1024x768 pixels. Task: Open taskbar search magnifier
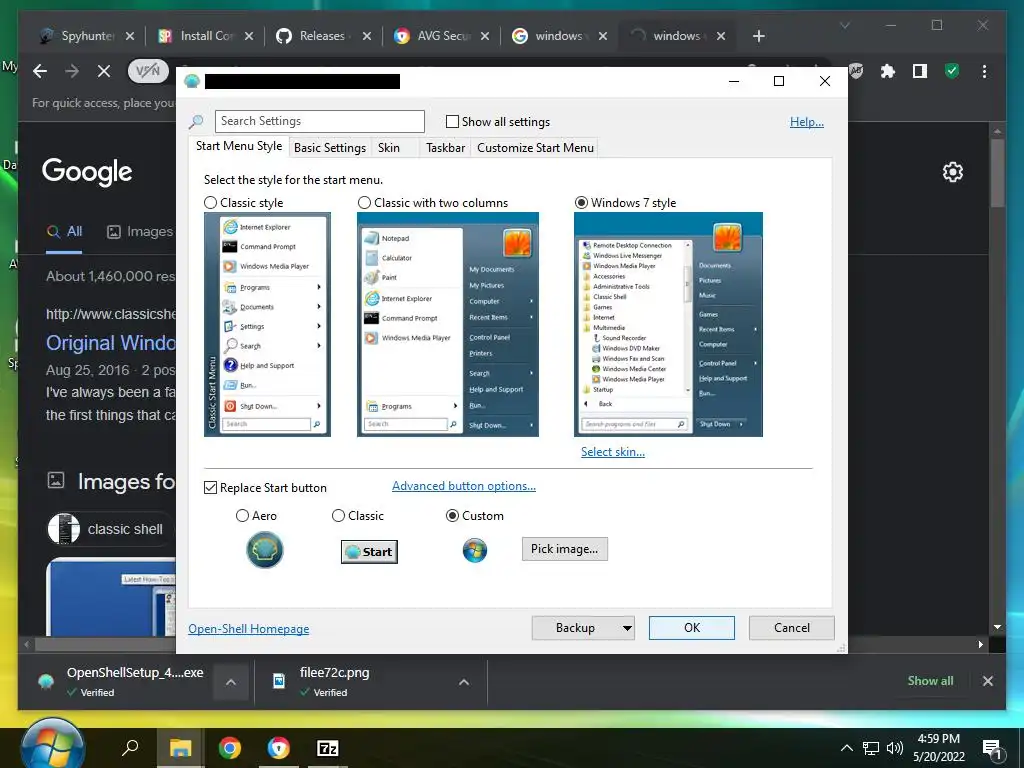click(130, 748)
